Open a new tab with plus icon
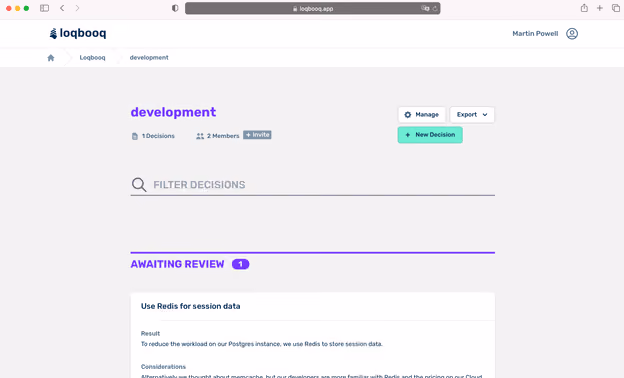This screenshot has width=624, height=378. pyautogui.click(x=599, y=8)
